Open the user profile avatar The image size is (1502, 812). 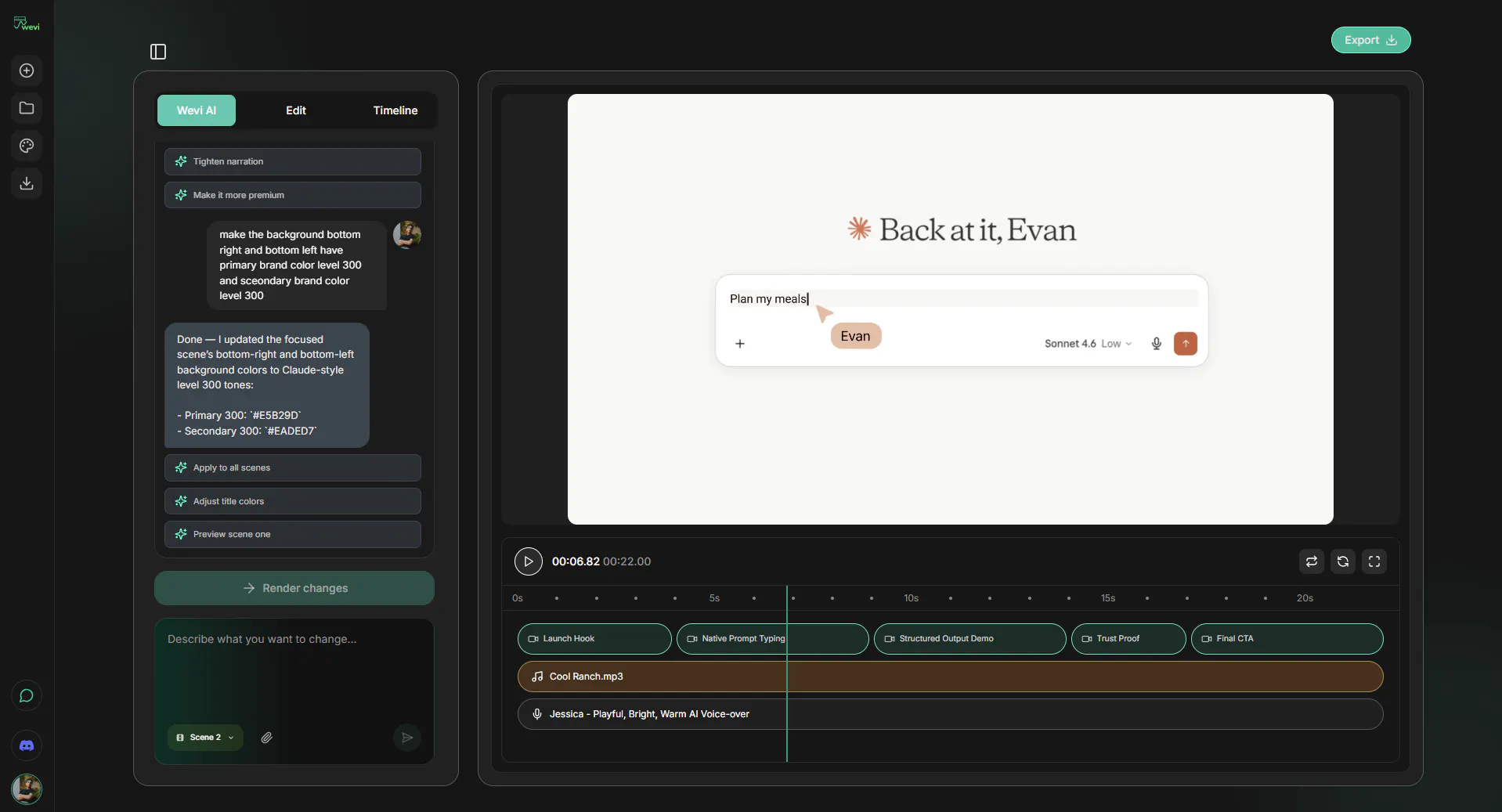point(27,789)
